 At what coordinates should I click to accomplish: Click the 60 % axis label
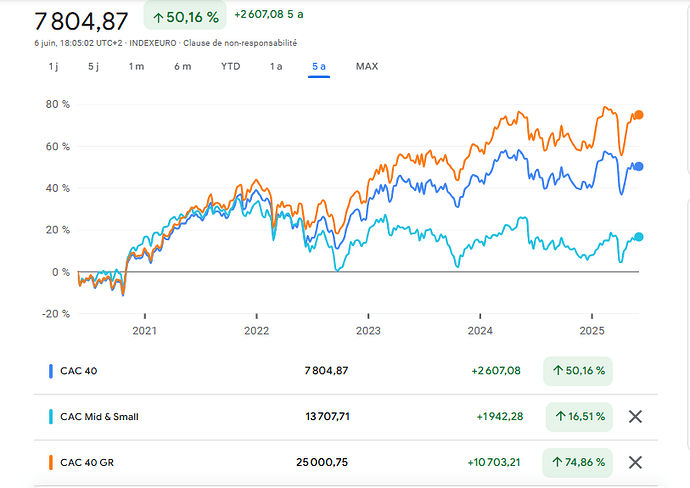(58, 147)
